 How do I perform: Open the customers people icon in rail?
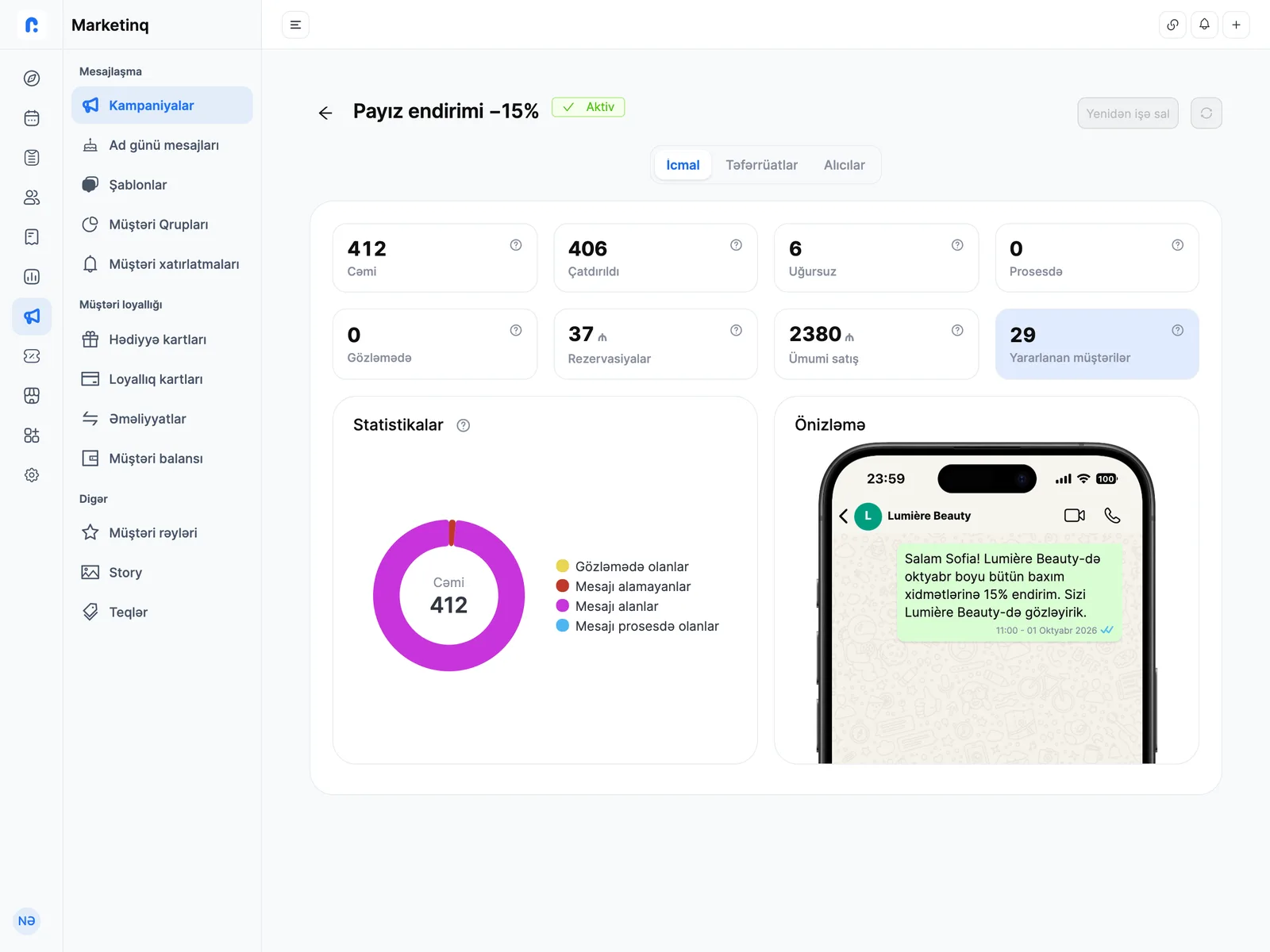[32, 198]
